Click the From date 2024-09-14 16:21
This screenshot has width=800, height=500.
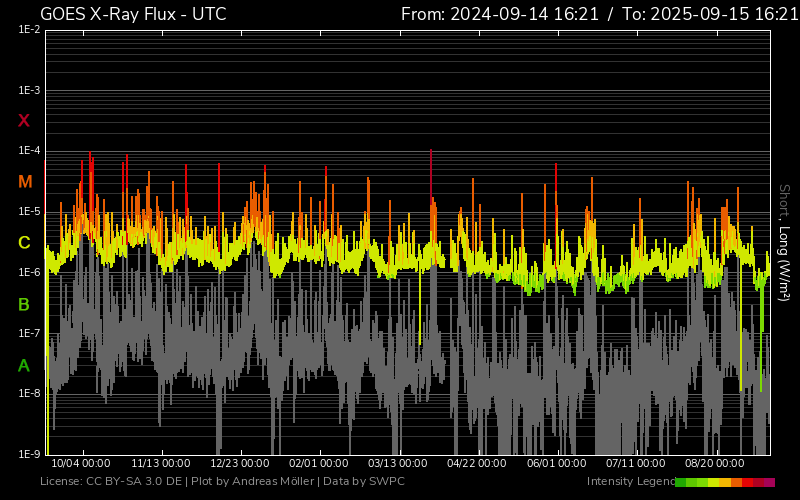[500, 14]
